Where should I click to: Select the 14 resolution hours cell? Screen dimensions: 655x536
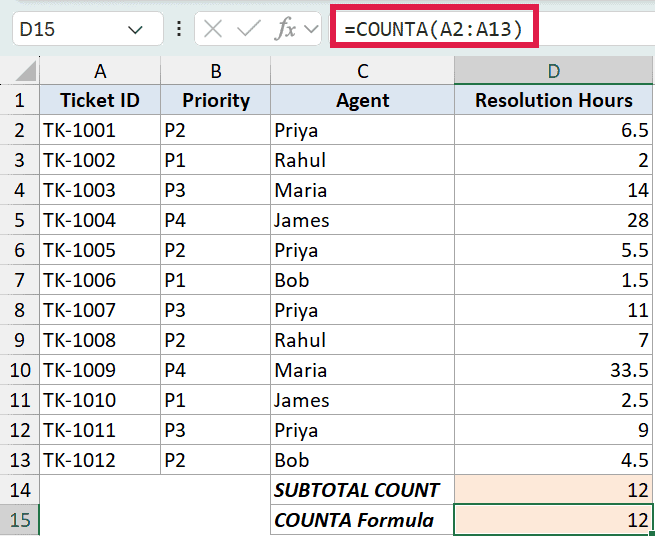pyautogui.click(x=553, y=190)
